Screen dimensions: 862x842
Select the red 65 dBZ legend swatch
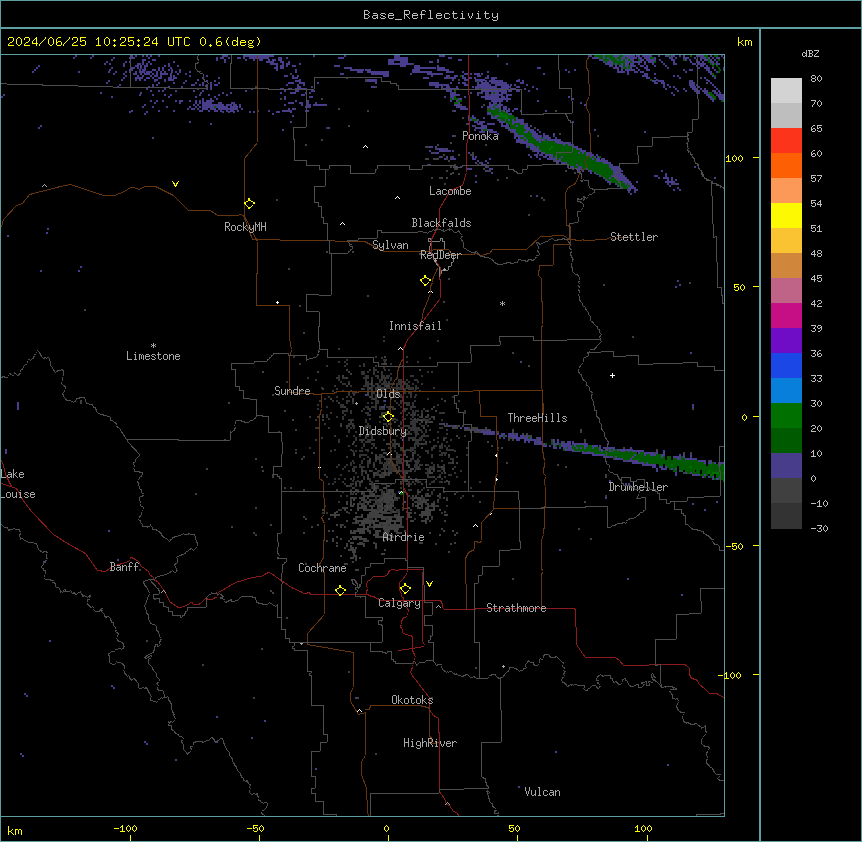(x=786, y=141)
